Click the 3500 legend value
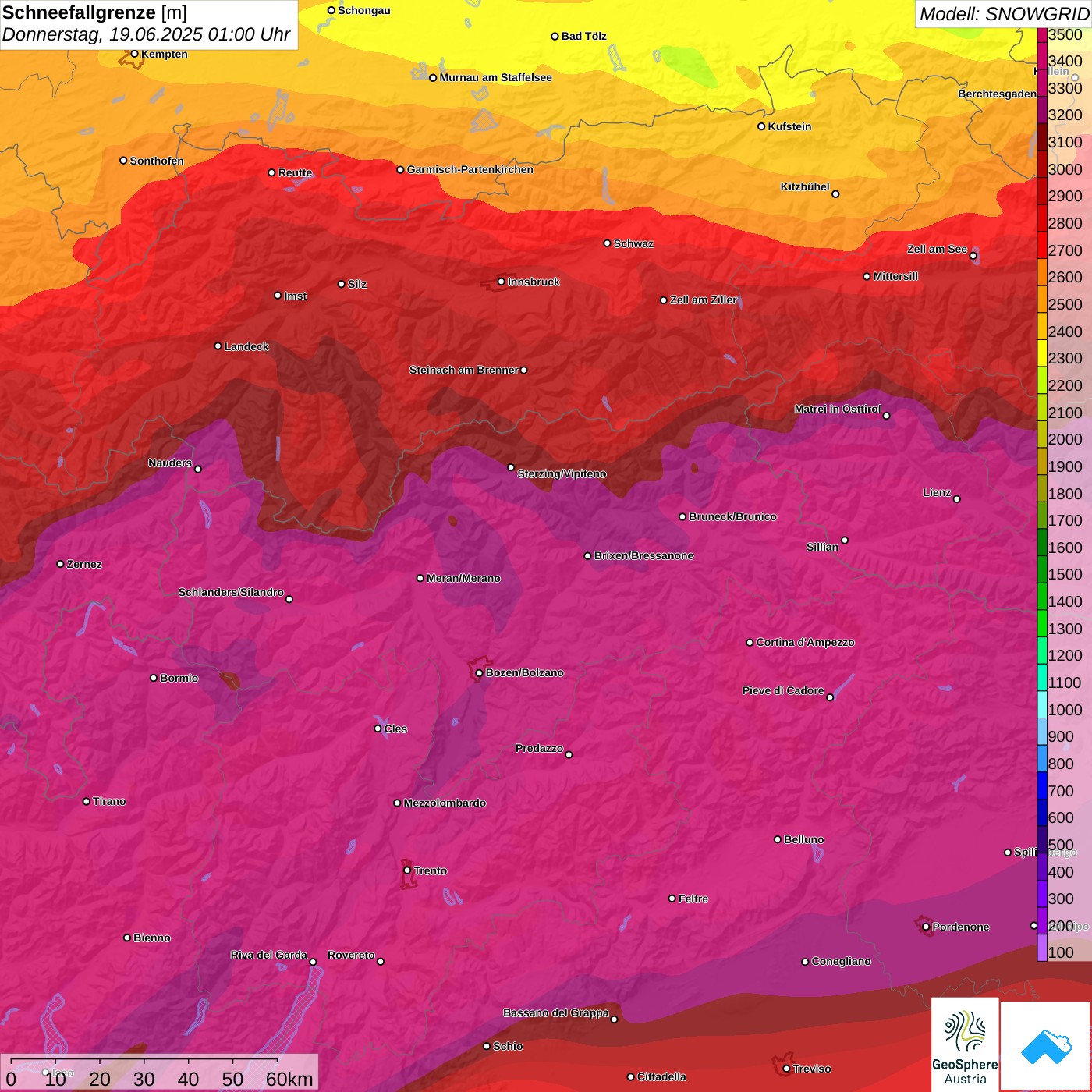 click(1065, 34)
